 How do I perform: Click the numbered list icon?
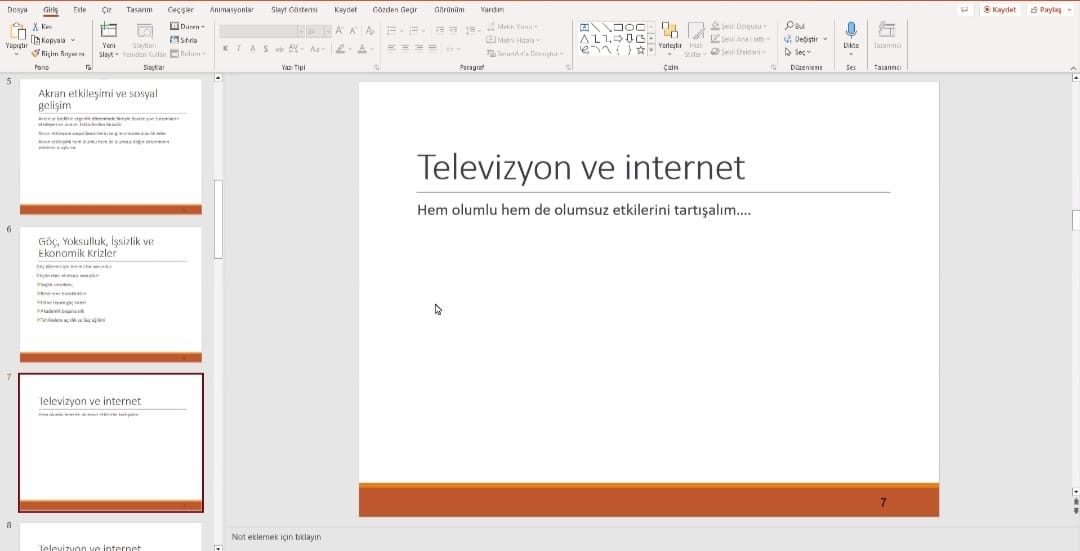pyautogui.click(x=415, y=30)
